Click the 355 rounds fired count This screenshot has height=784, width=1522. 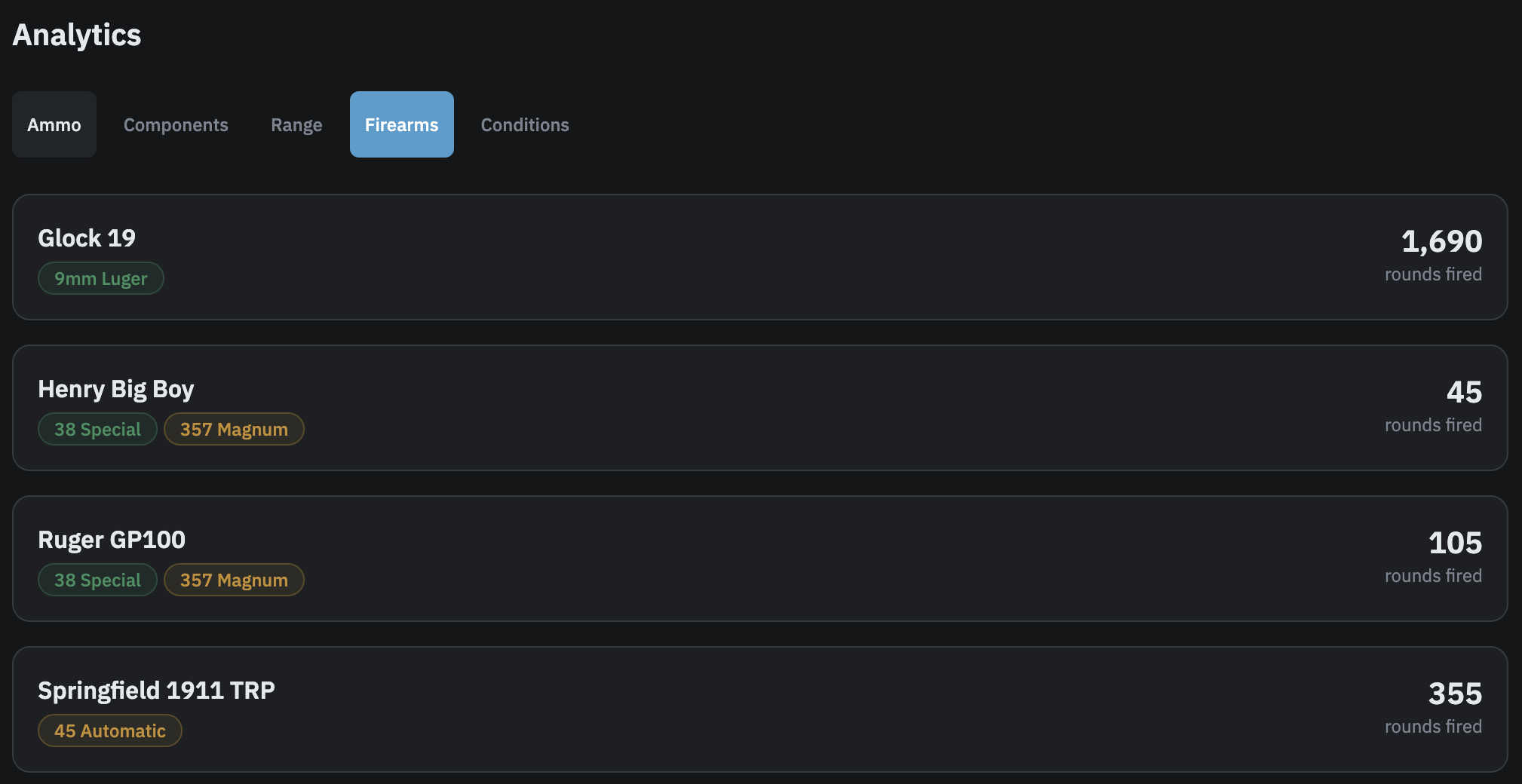click(1455, 694)
